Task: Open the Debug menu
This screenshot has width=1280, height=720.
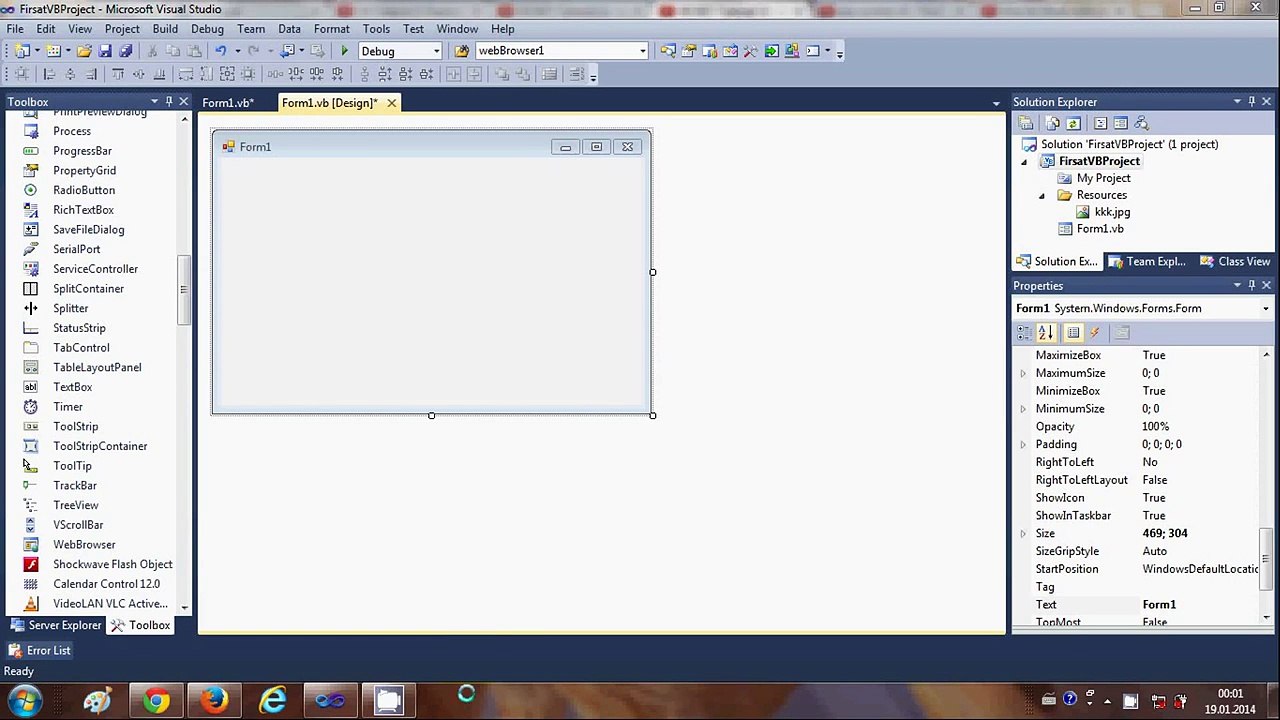Action: click(207, 29)
